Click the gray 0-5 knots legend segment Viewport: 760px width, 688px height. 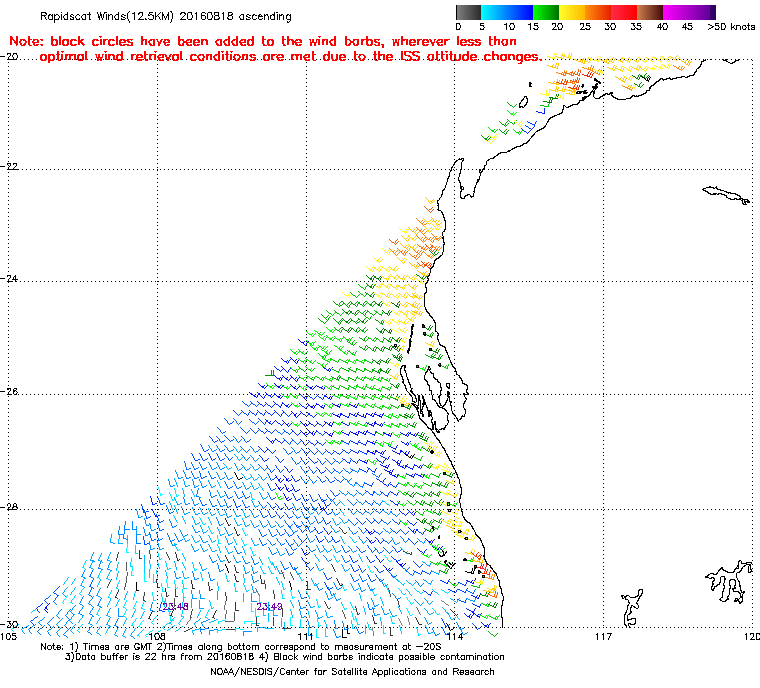click(x=468, y=13)
